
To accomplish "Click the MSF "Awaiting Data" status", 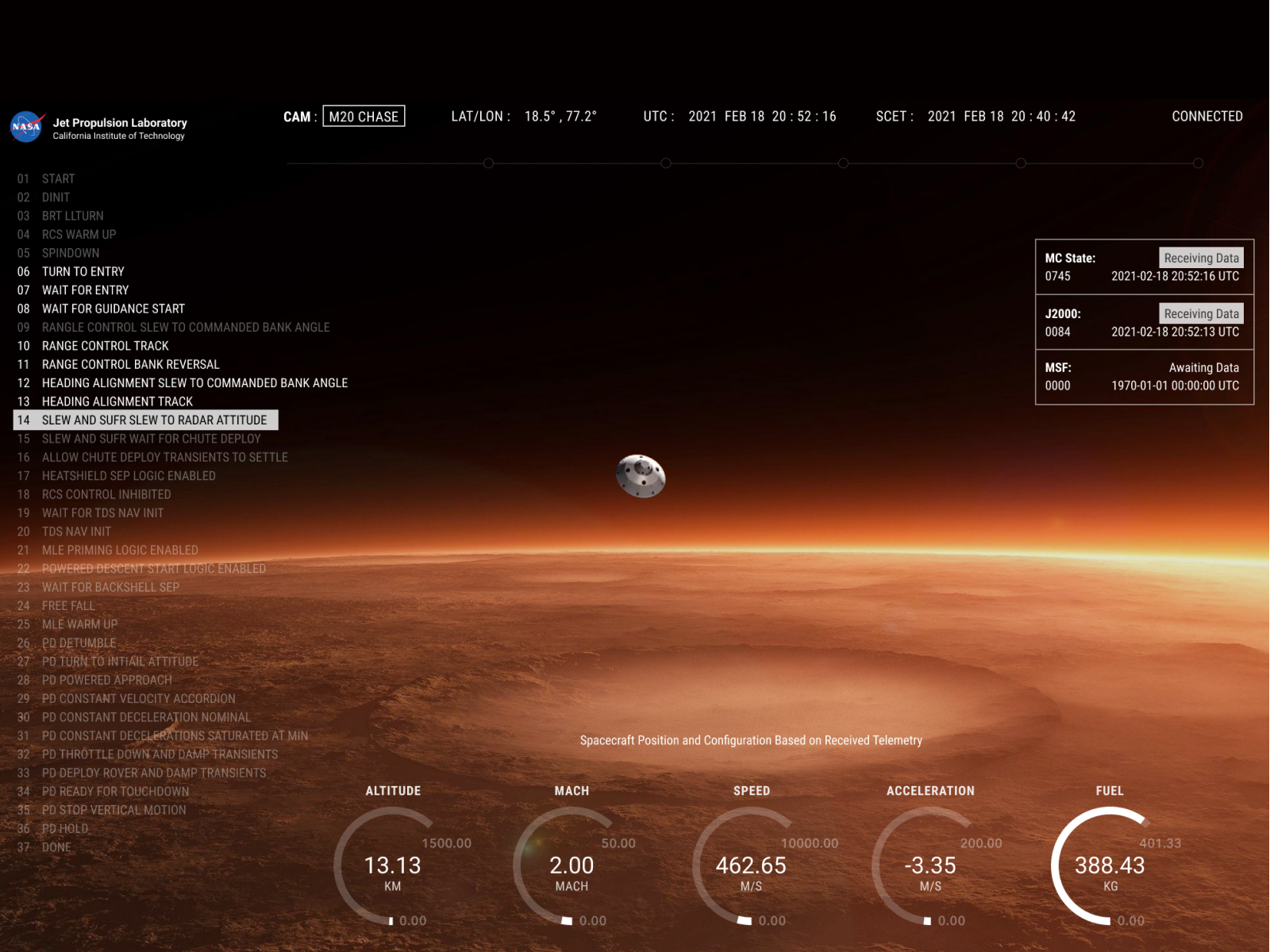I will click(1203, 367).
